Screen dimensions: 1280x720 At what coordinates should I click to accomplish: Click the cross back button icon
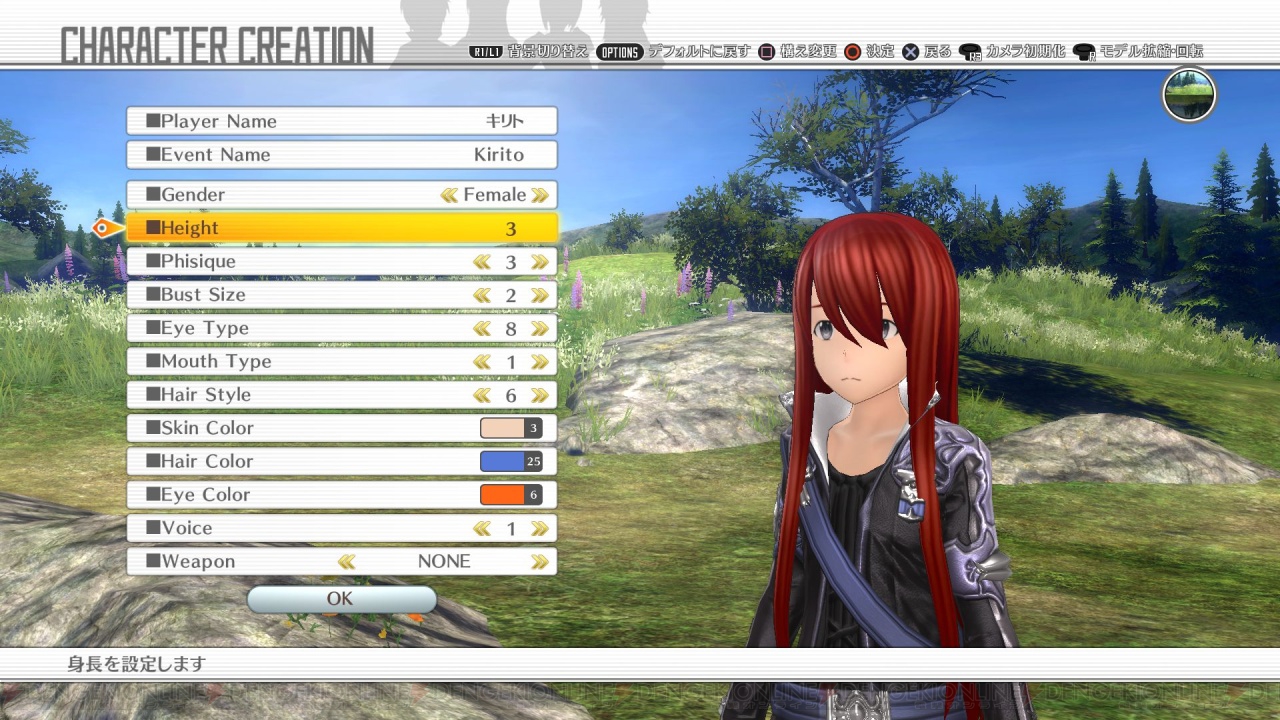(910, 51)
